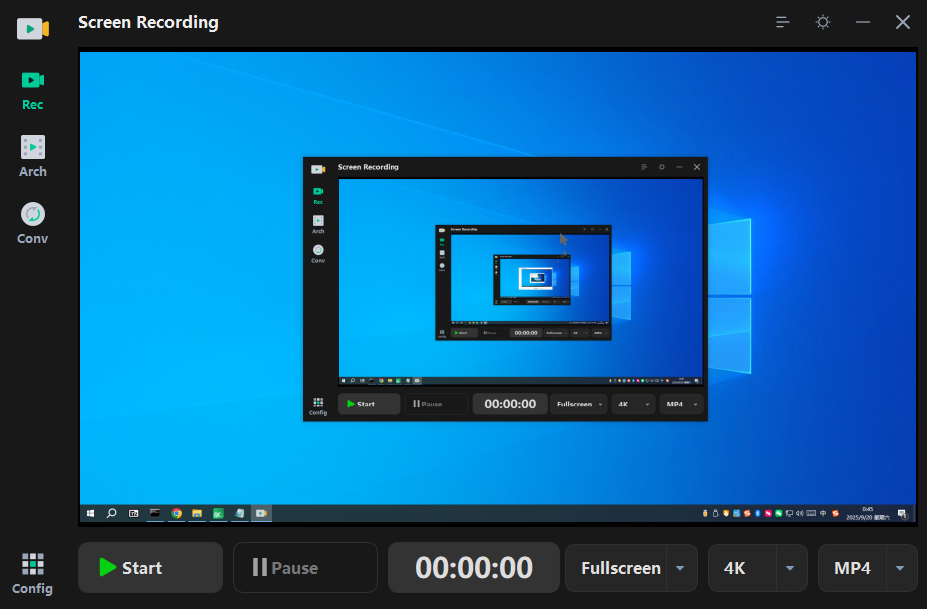
Task: Switch to the Arch recordings archive
Action: click(32, 157)
